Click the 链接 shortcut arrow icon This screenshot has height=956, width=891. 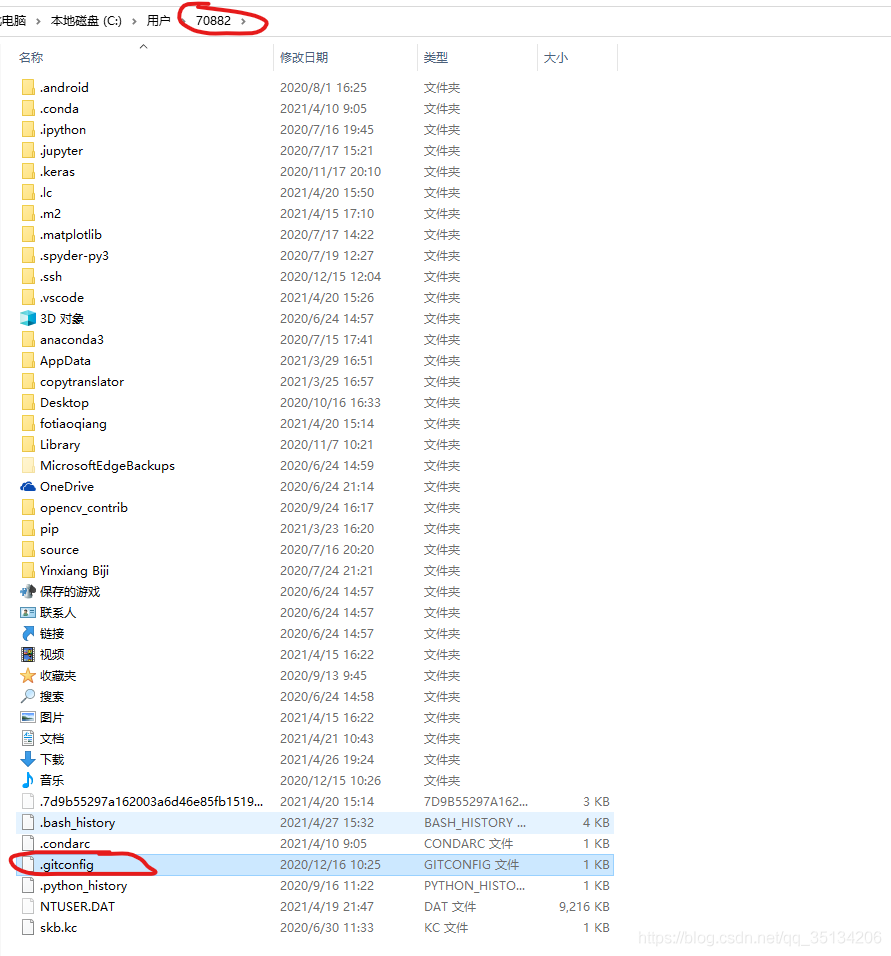pyautogui.click(x=28, y=633)
